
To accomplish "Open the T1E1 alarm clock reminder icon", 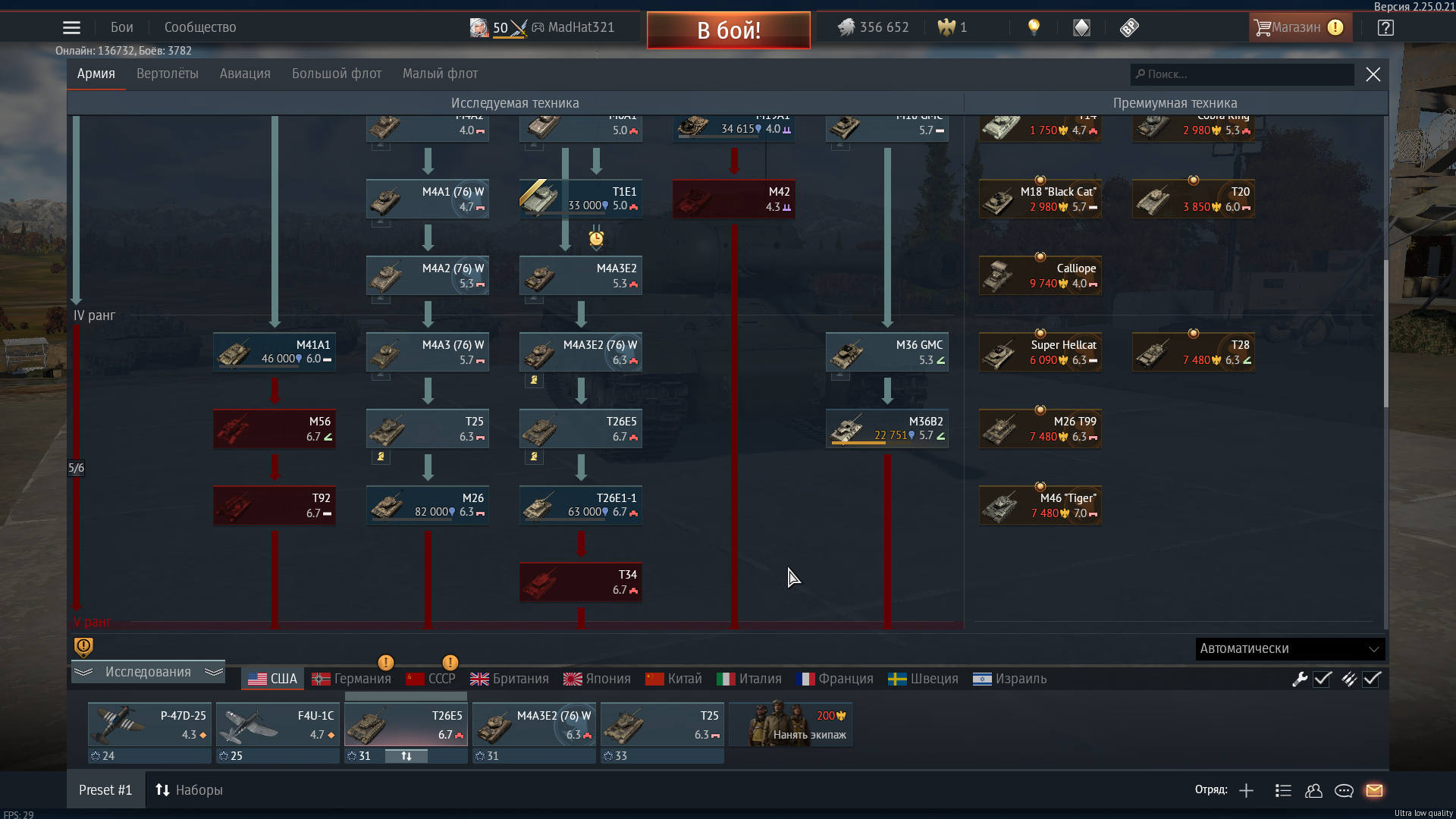I will 596,238.
